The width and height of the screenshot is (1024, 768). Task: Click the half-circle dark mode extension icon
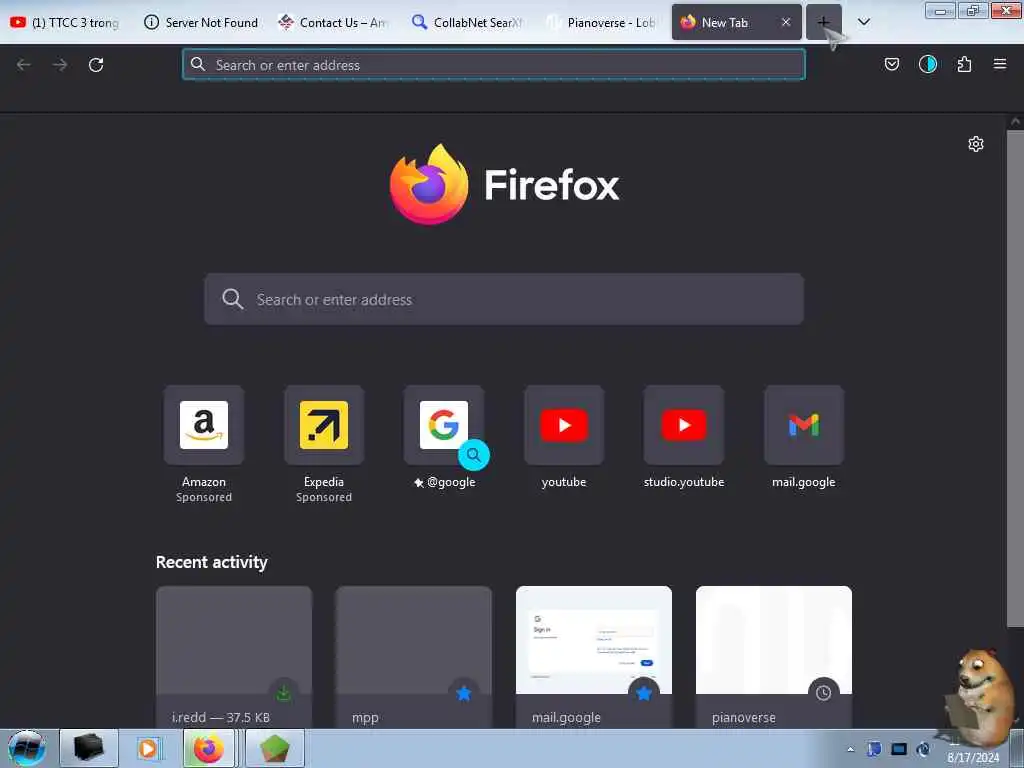coord(927,64)
